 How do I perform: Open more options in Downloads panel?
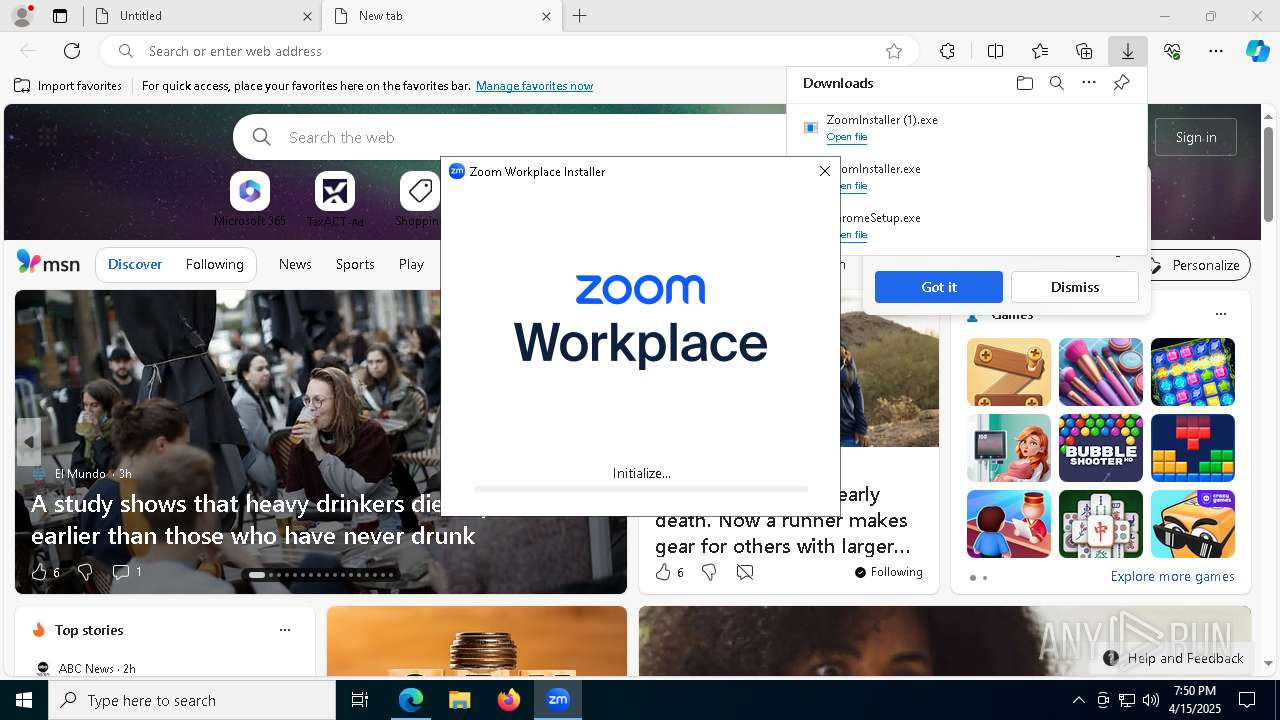1089,83
